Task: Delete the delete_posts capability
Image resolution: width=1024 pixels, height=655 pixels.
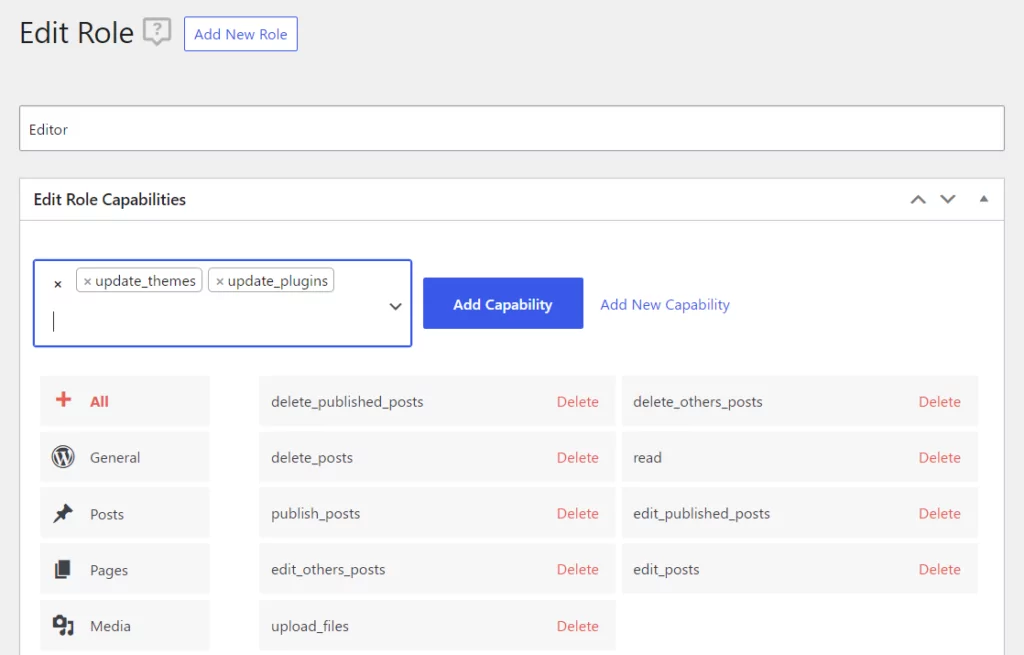Action: click(x=577, y=458)
